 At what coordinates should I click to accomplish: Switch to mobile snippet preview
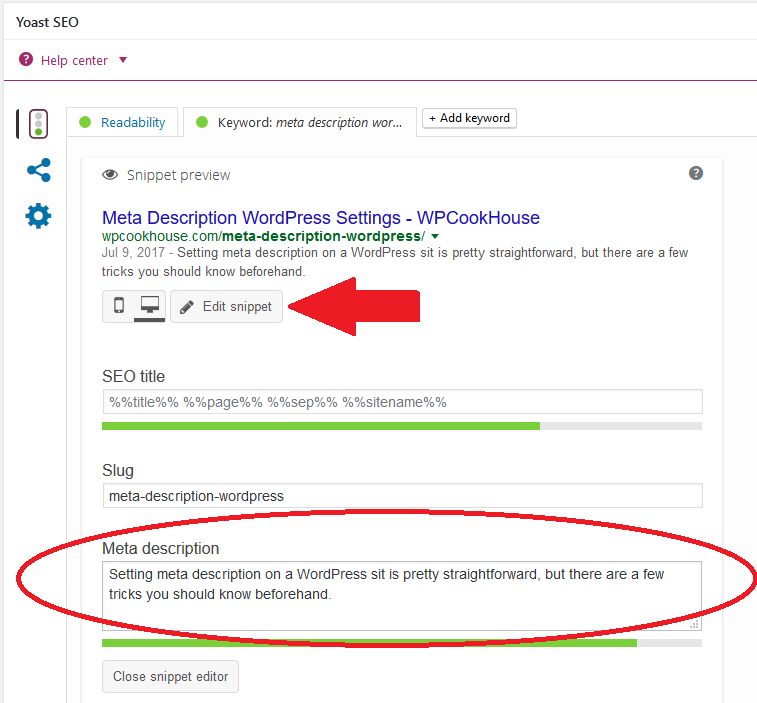119,306
